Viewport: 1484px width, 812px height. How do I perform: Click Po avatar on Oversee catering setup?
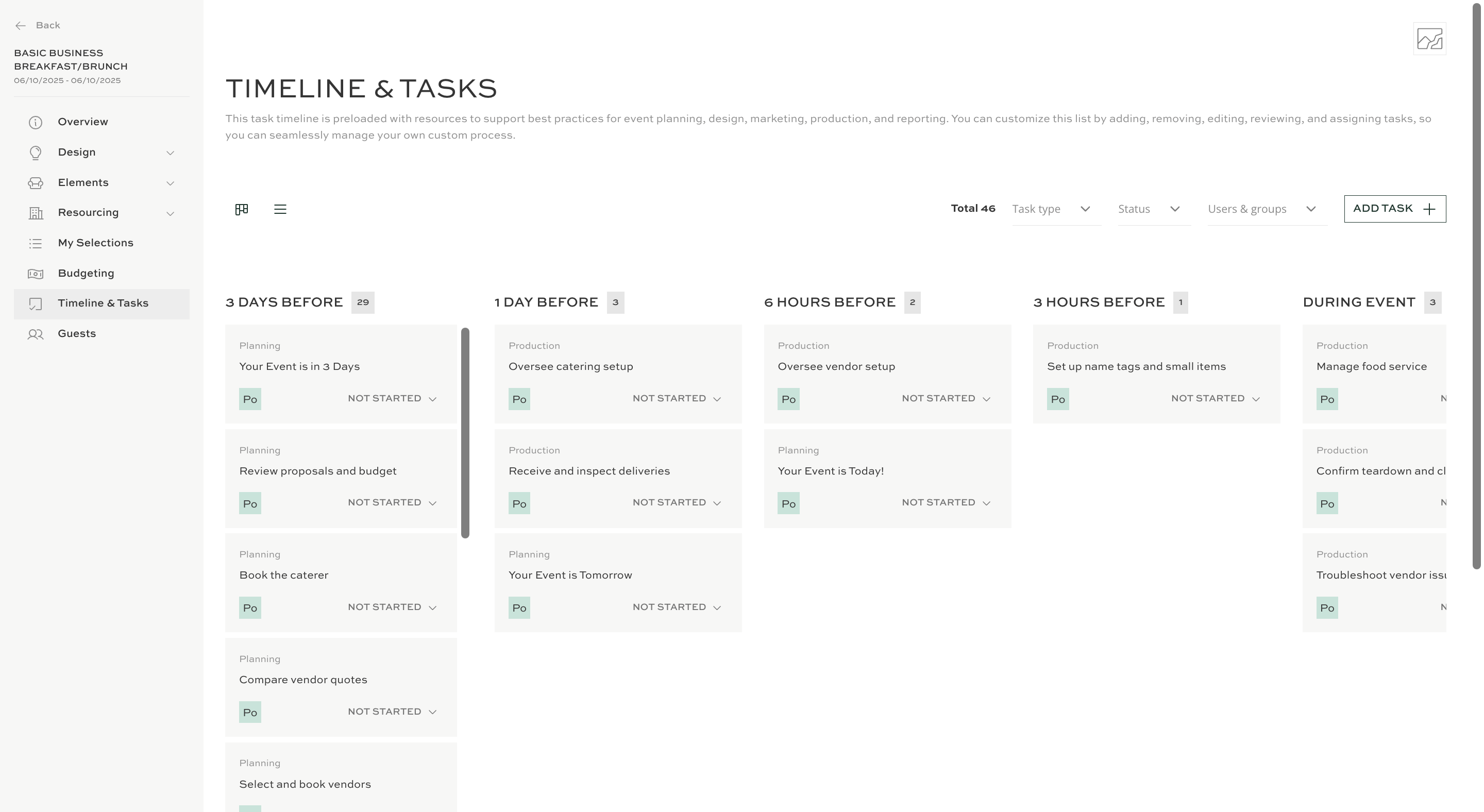[x=519, y=399]
